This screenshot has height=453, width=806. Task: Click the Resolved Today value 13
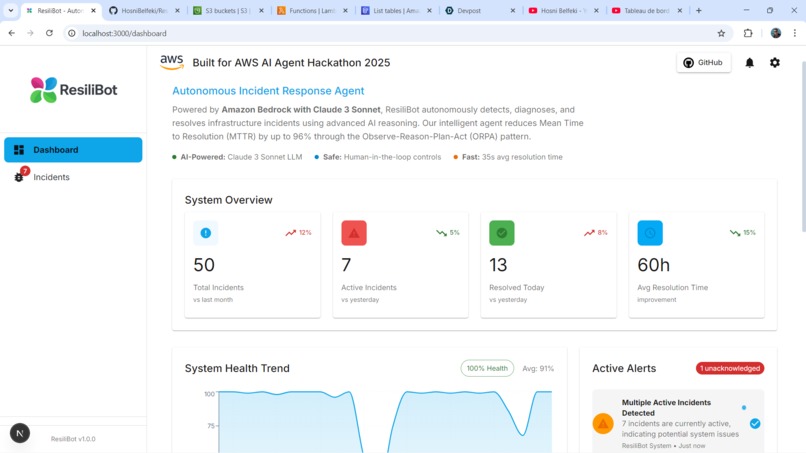point(498,265)
